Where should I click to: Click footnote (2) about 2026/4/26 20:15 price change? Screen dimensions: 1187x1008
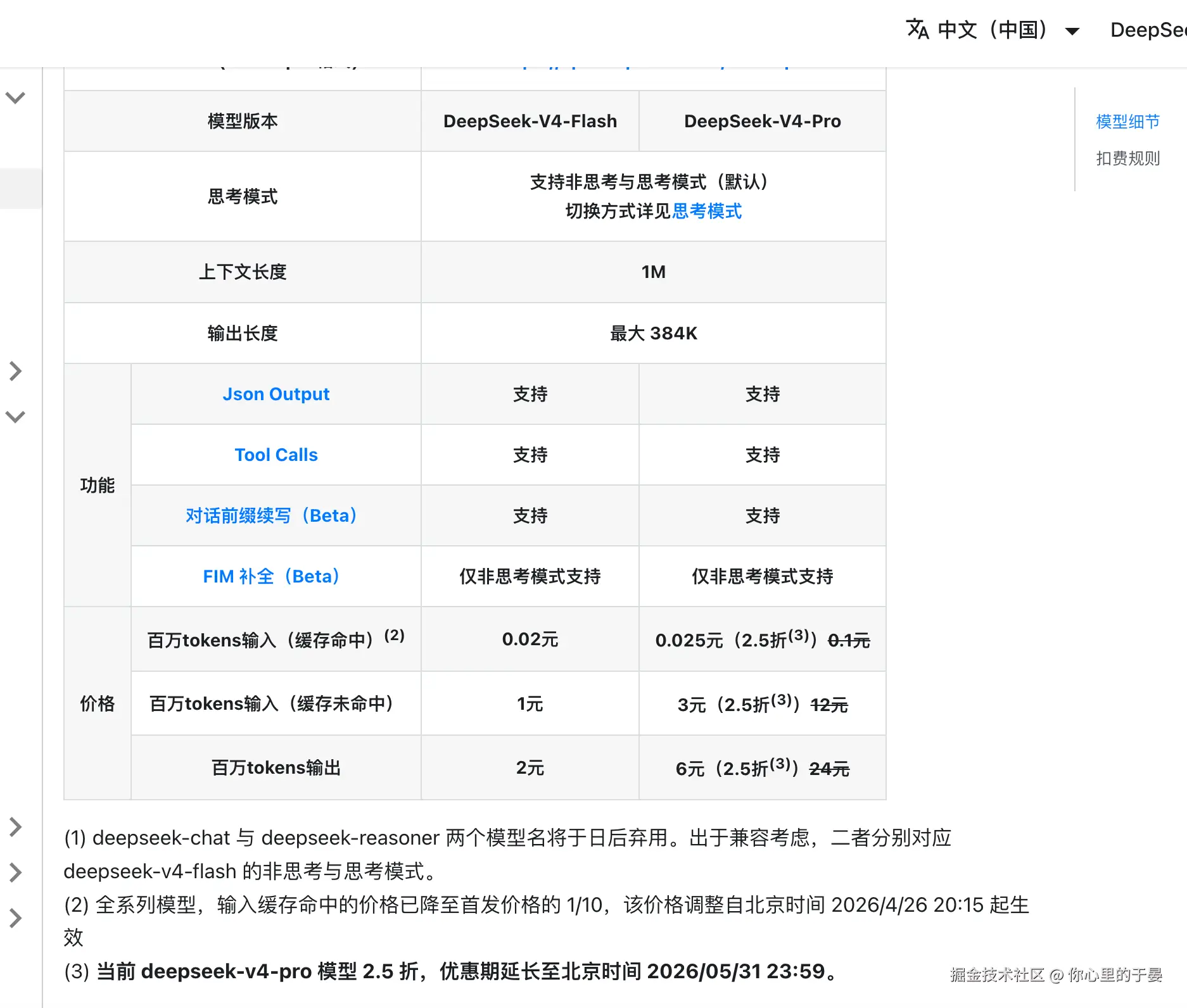coord(547,921)
